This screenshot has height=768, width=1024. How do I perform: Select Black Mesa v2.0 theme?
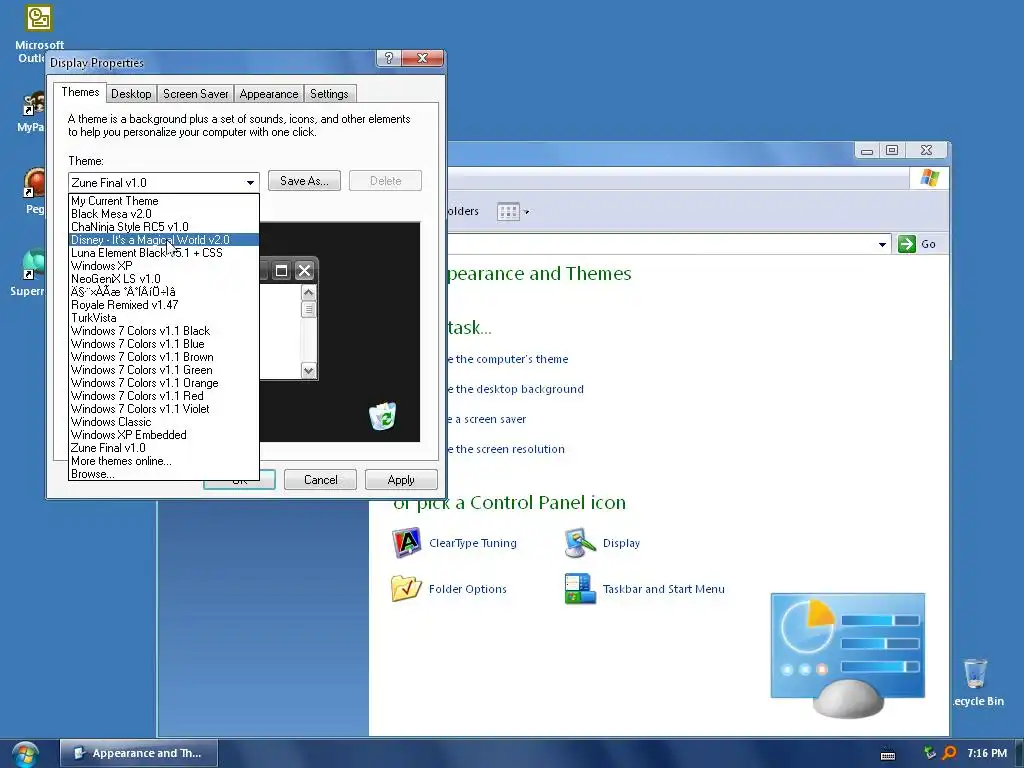164,214
